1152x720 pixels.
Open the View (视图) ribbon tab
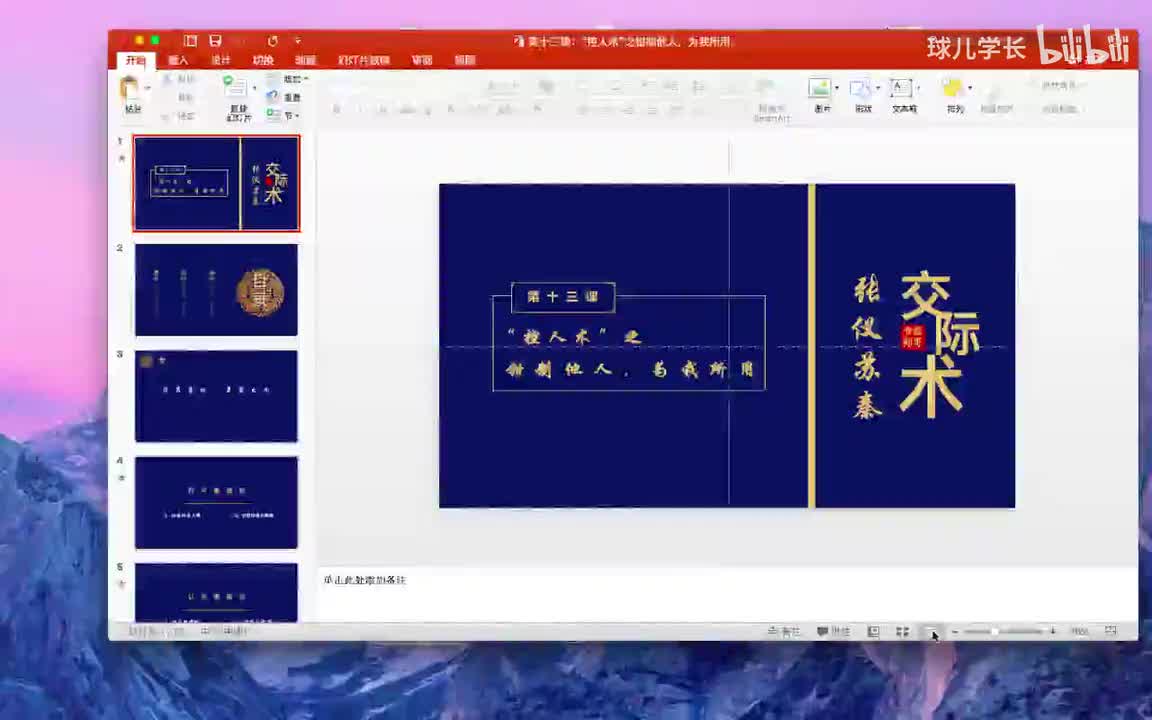point(464,60)
